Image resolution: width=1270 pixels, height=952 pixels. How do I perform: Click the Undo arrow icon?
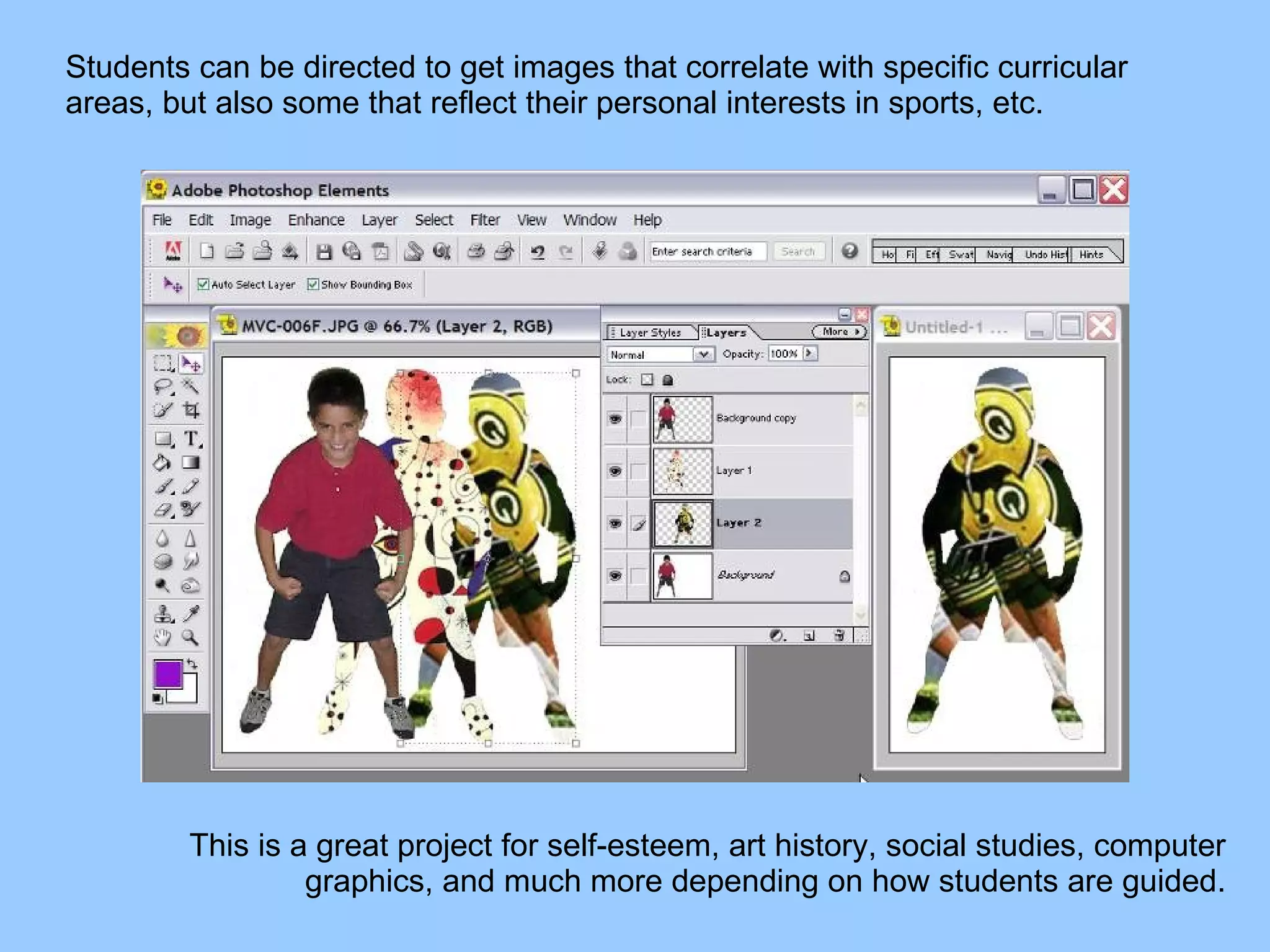tap(538, 252)
